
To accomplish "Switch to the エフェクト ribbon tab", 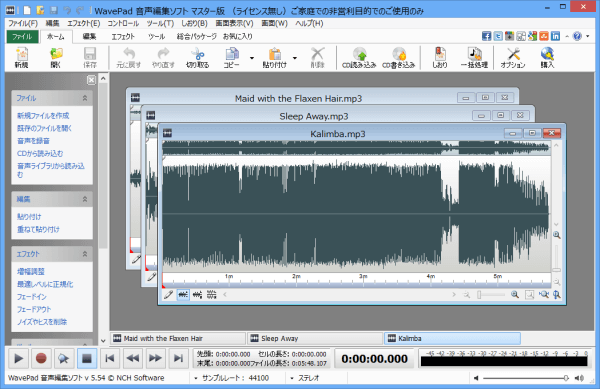I will [123, 36].
